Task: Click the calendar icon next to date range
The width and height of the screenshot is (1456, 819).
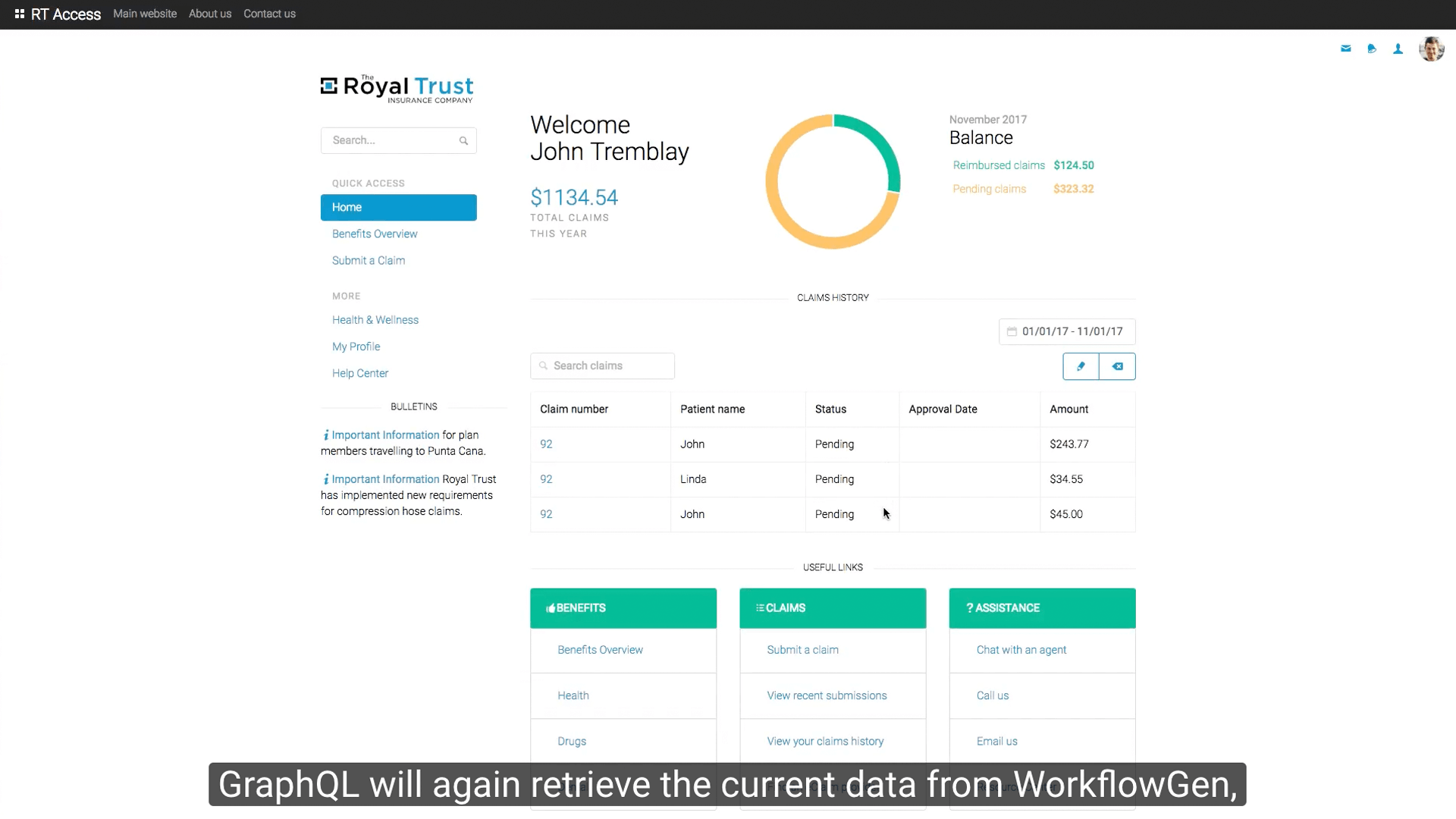Action: [x=1012, y=331]
